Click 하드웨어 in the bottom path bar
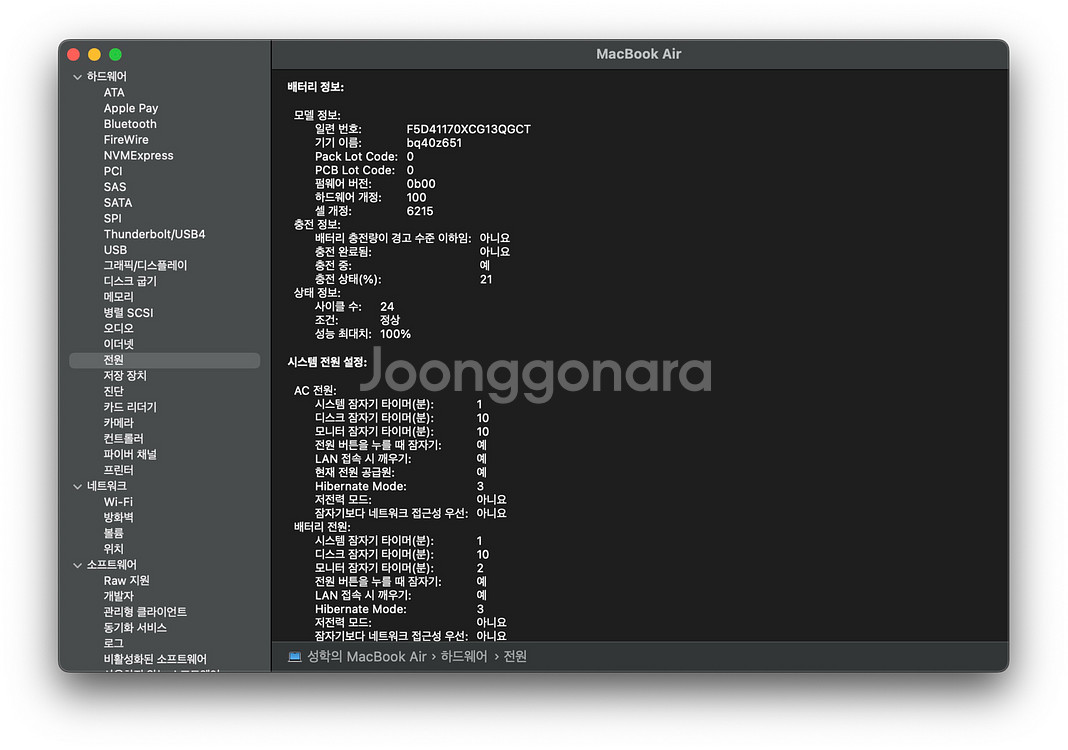The height and width of the screenshot is (750, 1068). tap(464, 657)
